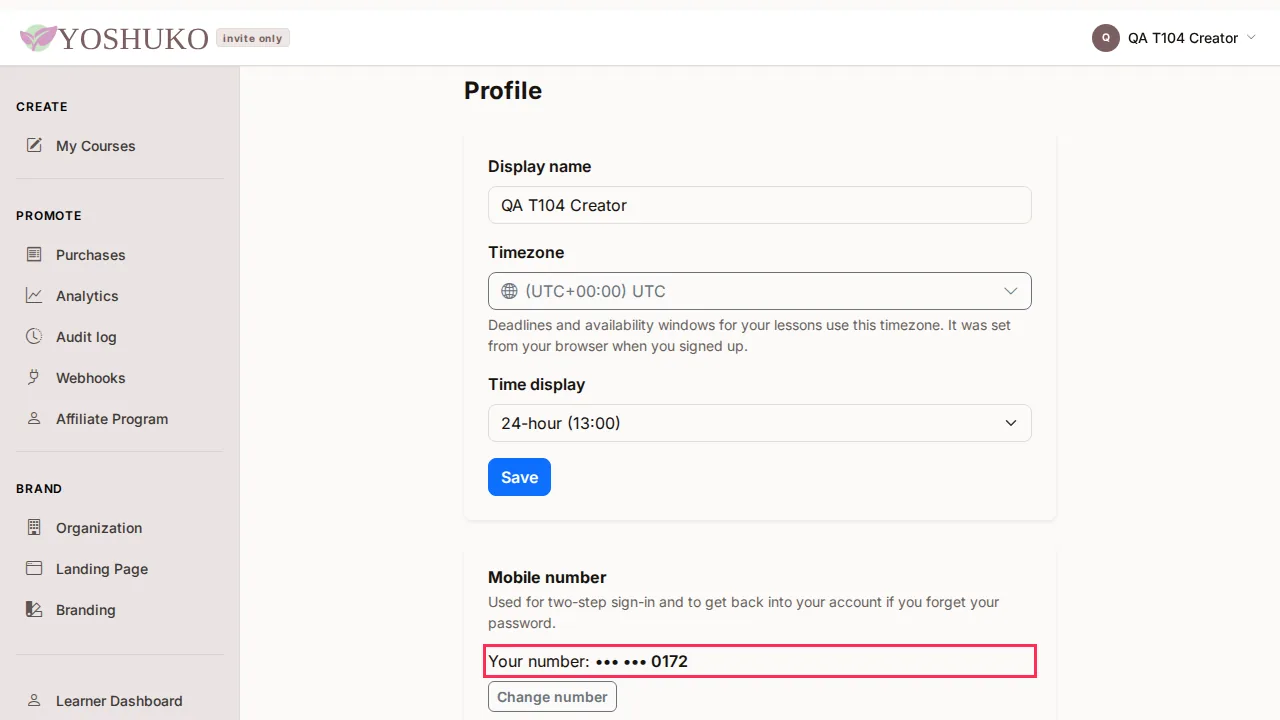Click the 'Deadlines and availability windows' help text

point(749,336)
